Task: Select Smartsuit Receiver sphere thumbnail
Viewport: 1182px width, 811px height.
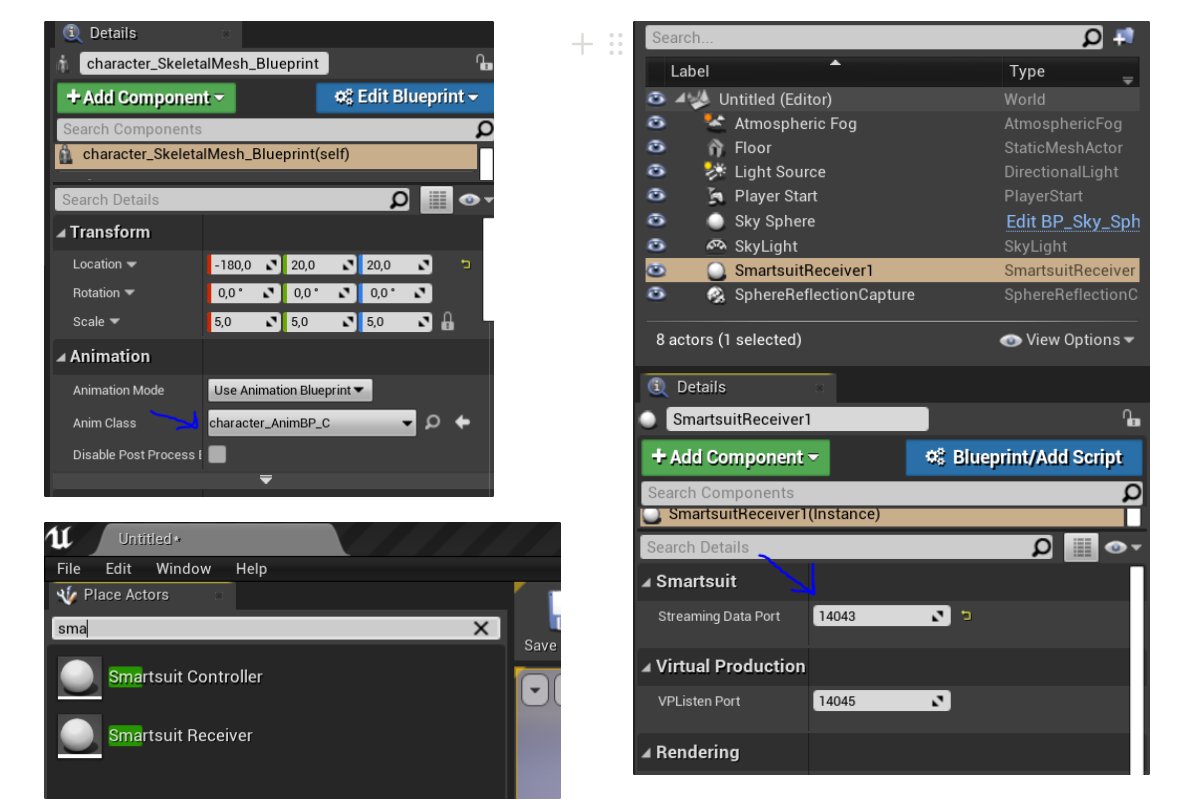Action: [x=80, y=736]
